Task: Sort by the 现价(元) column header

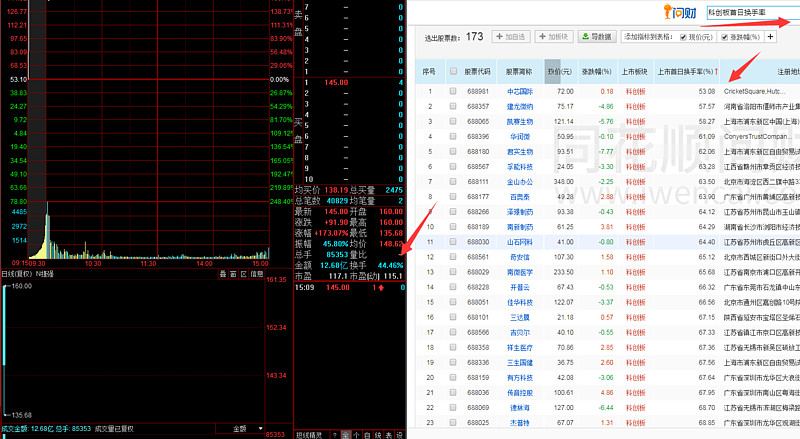Action: point(559,72)
